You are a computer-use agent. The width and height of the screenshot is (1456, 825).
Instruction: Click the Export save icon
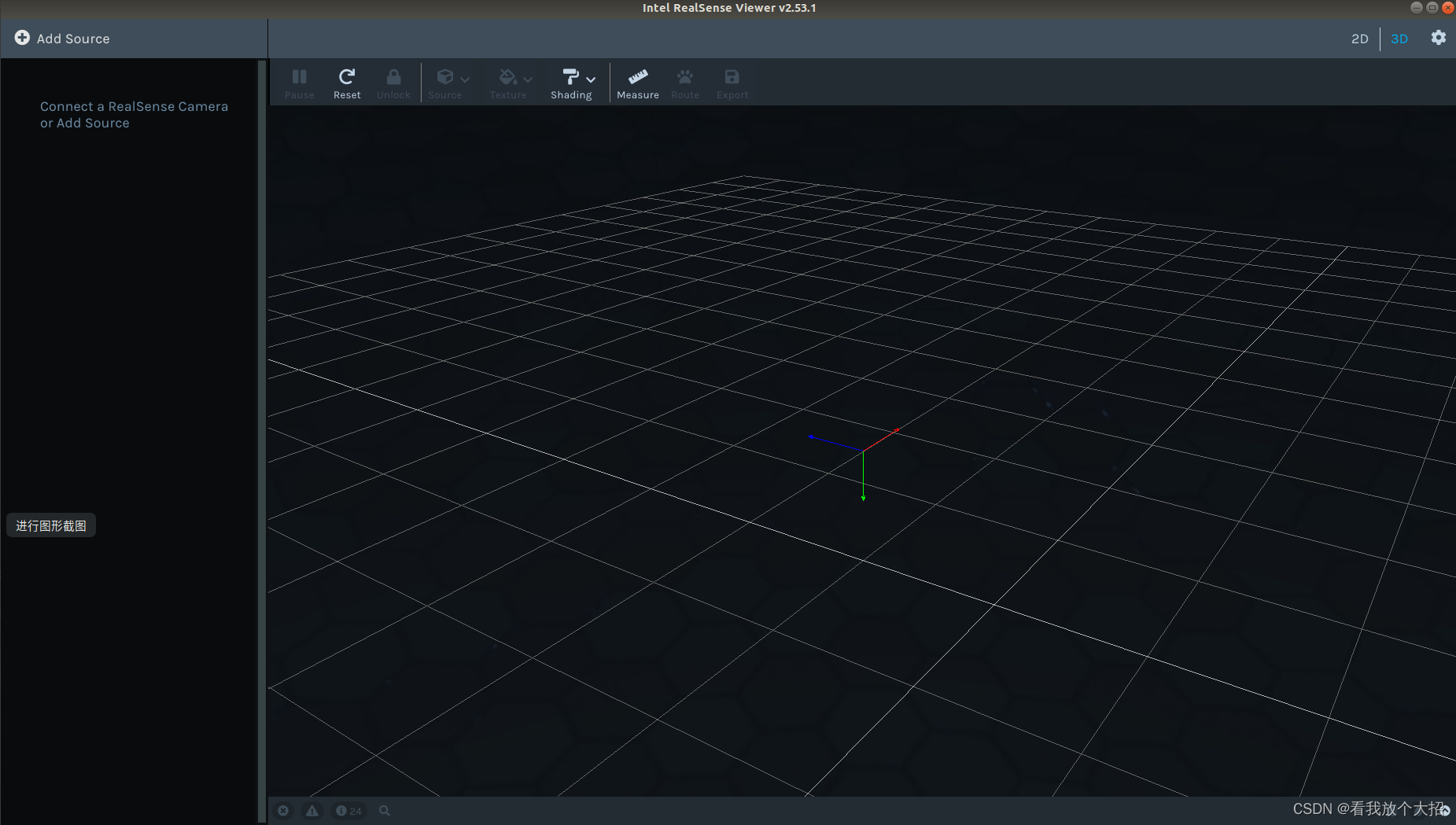(732, 76)
